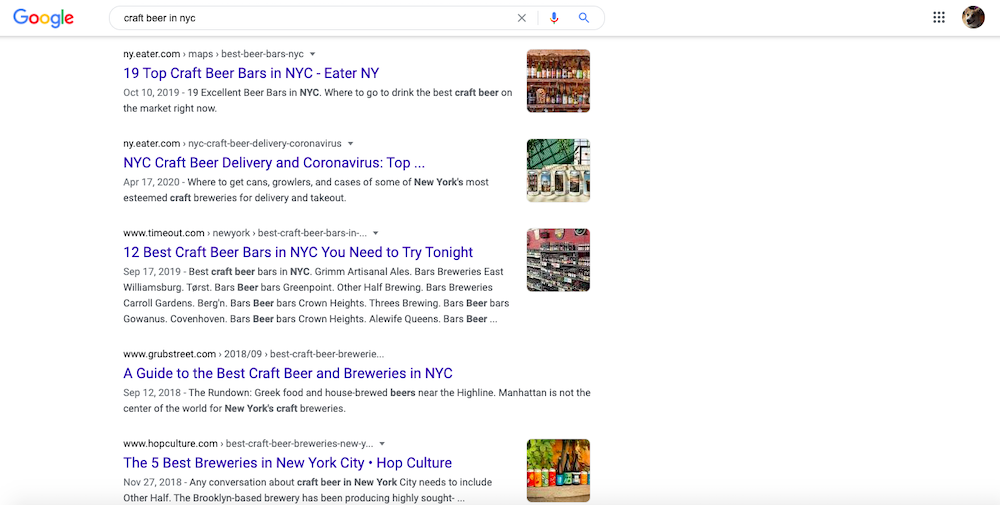Open '12 Best Craft Beer Bars in NYC' result

[x=298, y=252]
